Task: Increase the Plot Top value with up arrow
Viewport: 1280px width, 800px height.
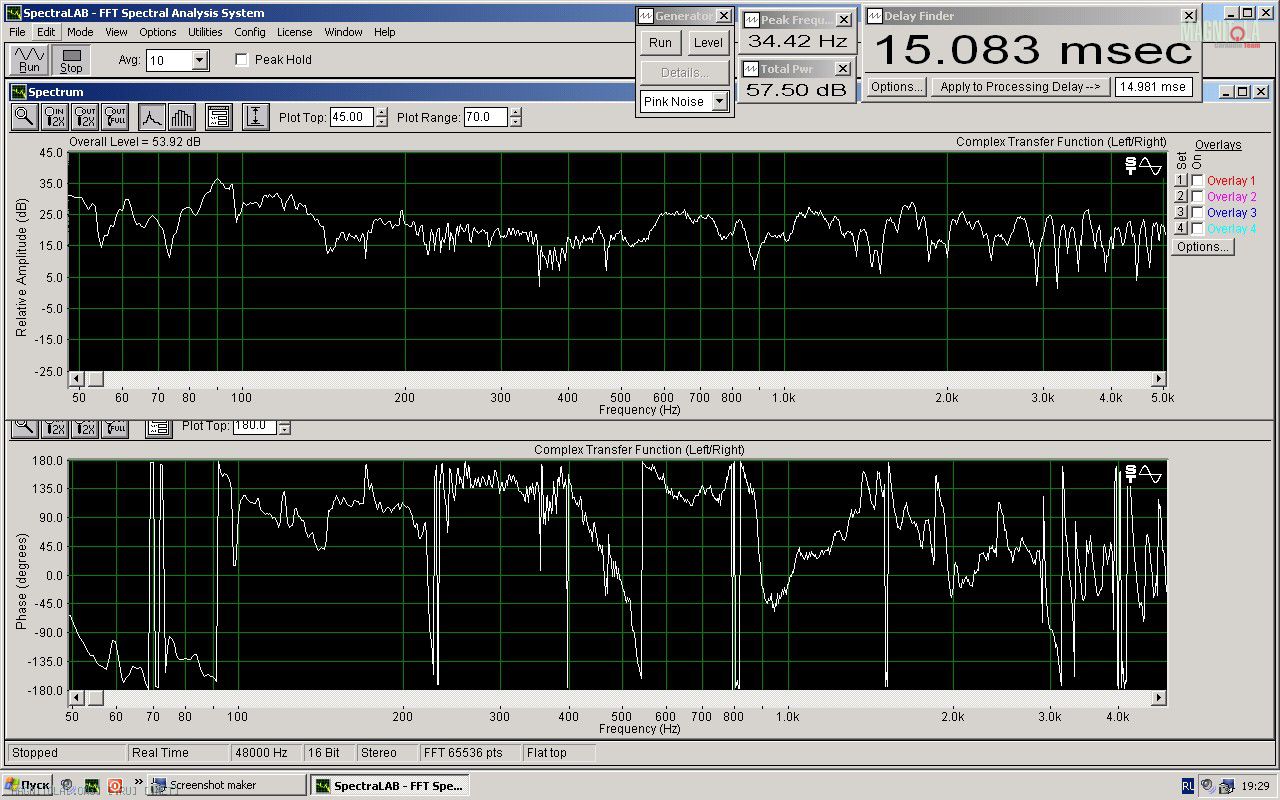Action: 382,112
